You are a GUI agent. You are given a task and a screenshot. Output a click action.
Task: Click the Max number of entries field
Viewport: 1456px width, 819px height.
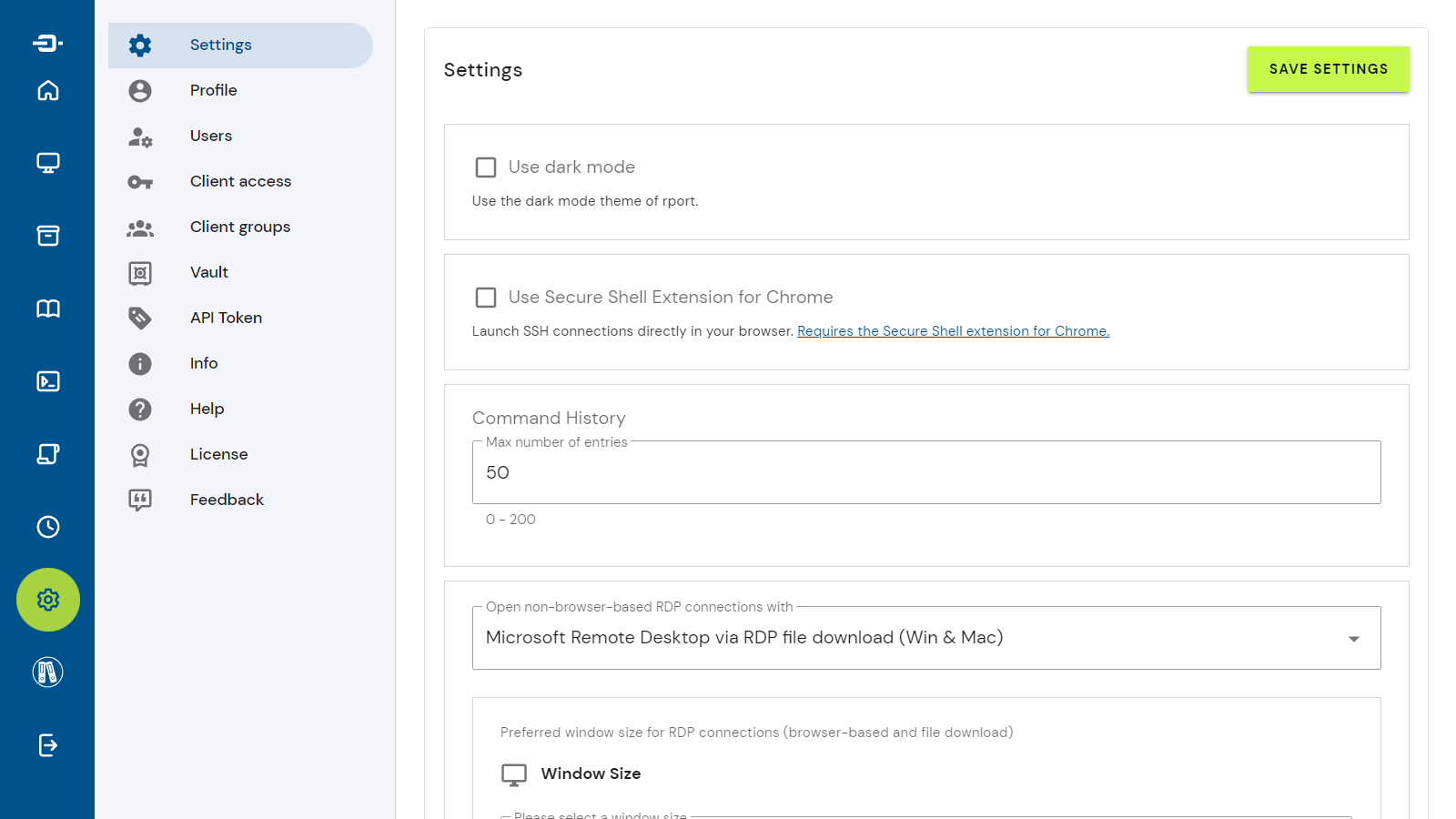click(925, 473)
